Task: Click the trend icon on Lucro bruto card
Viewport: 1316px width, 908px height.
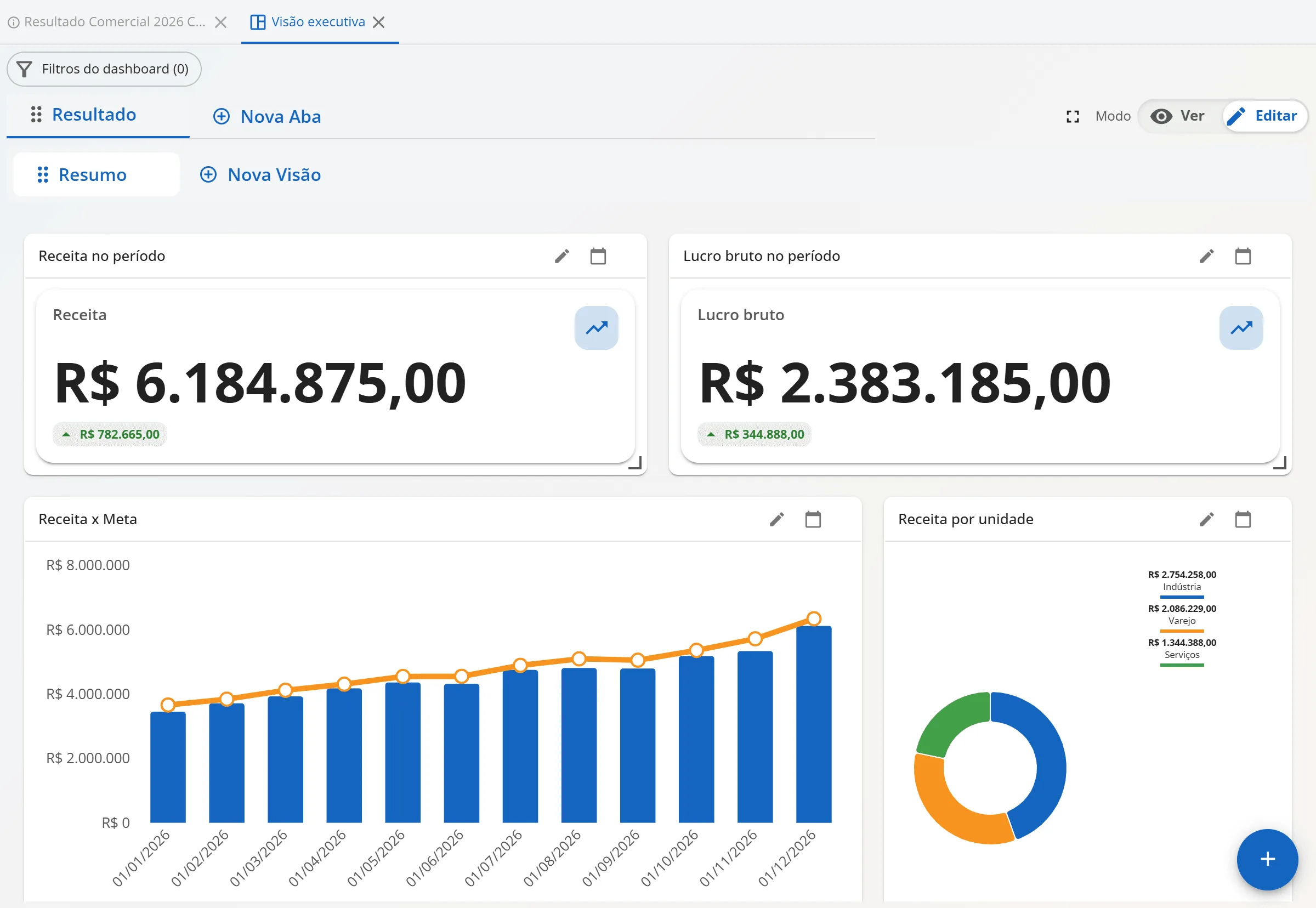Action: [1241, 328]
